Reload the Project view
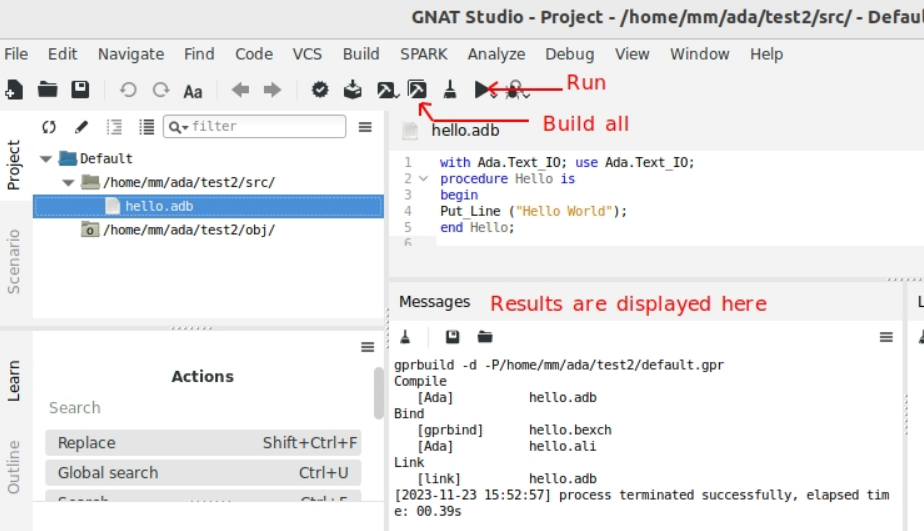 pos(49,127)
